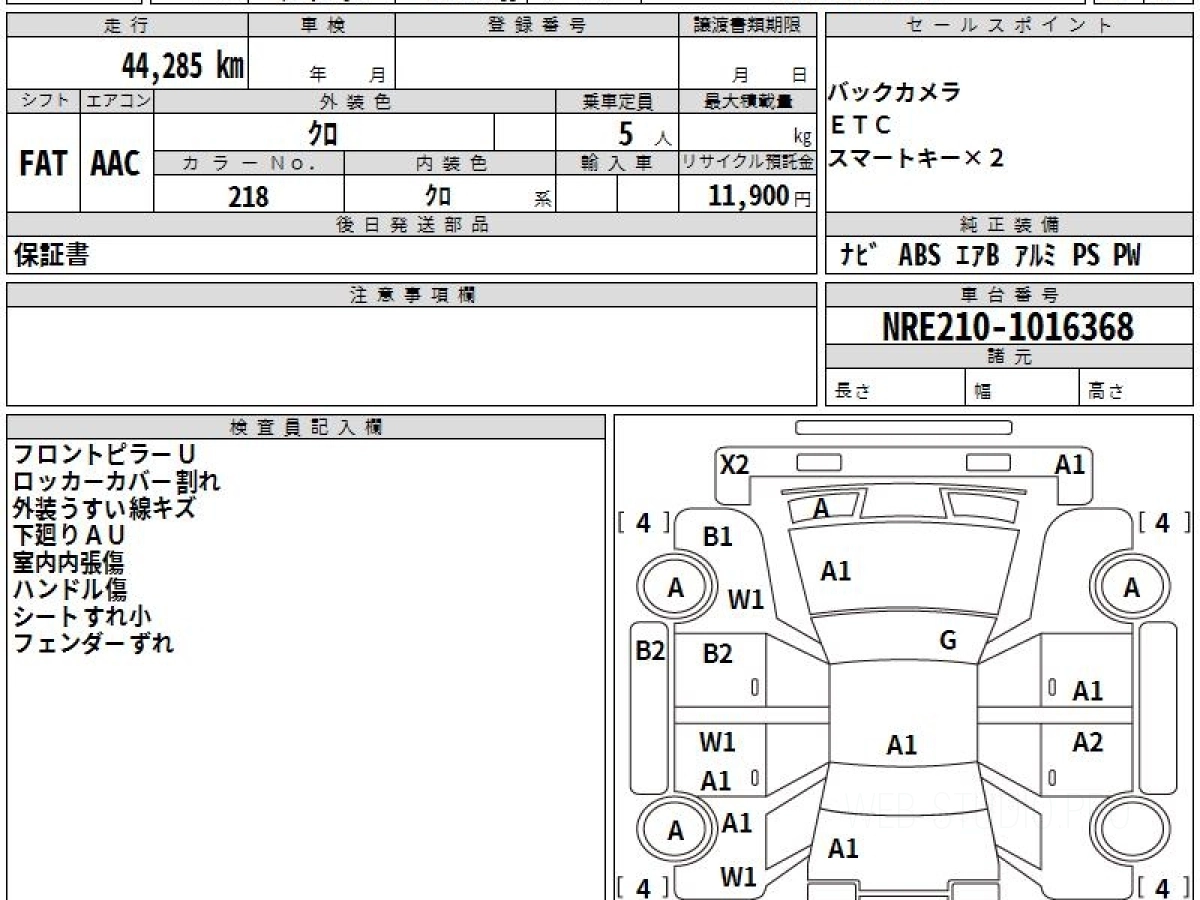1200x900 pixels.
Task: Select the ABS equipment label
Action: pyautogui.click(x=919, y=255)
